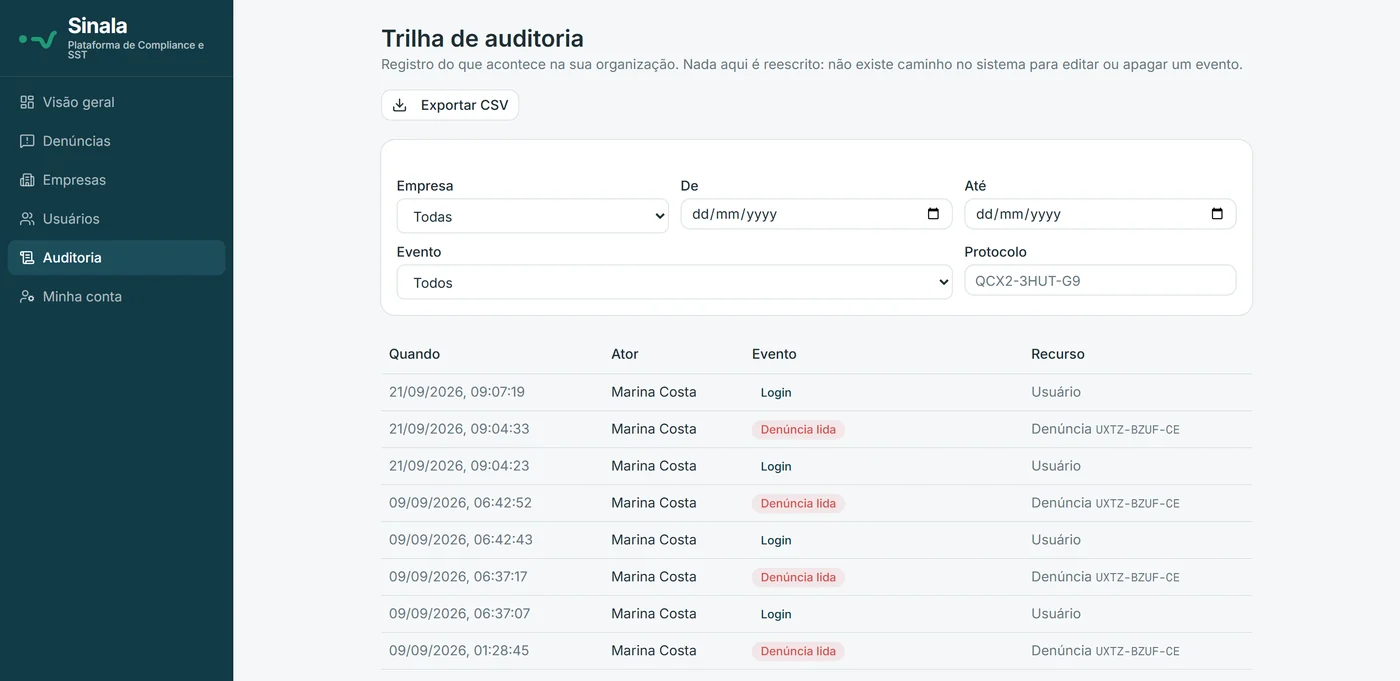Click Denúncia lida badge in 06:37:17 row
Image resolution: width=1400 pixels, height=681 pixels.
point(798,578)
